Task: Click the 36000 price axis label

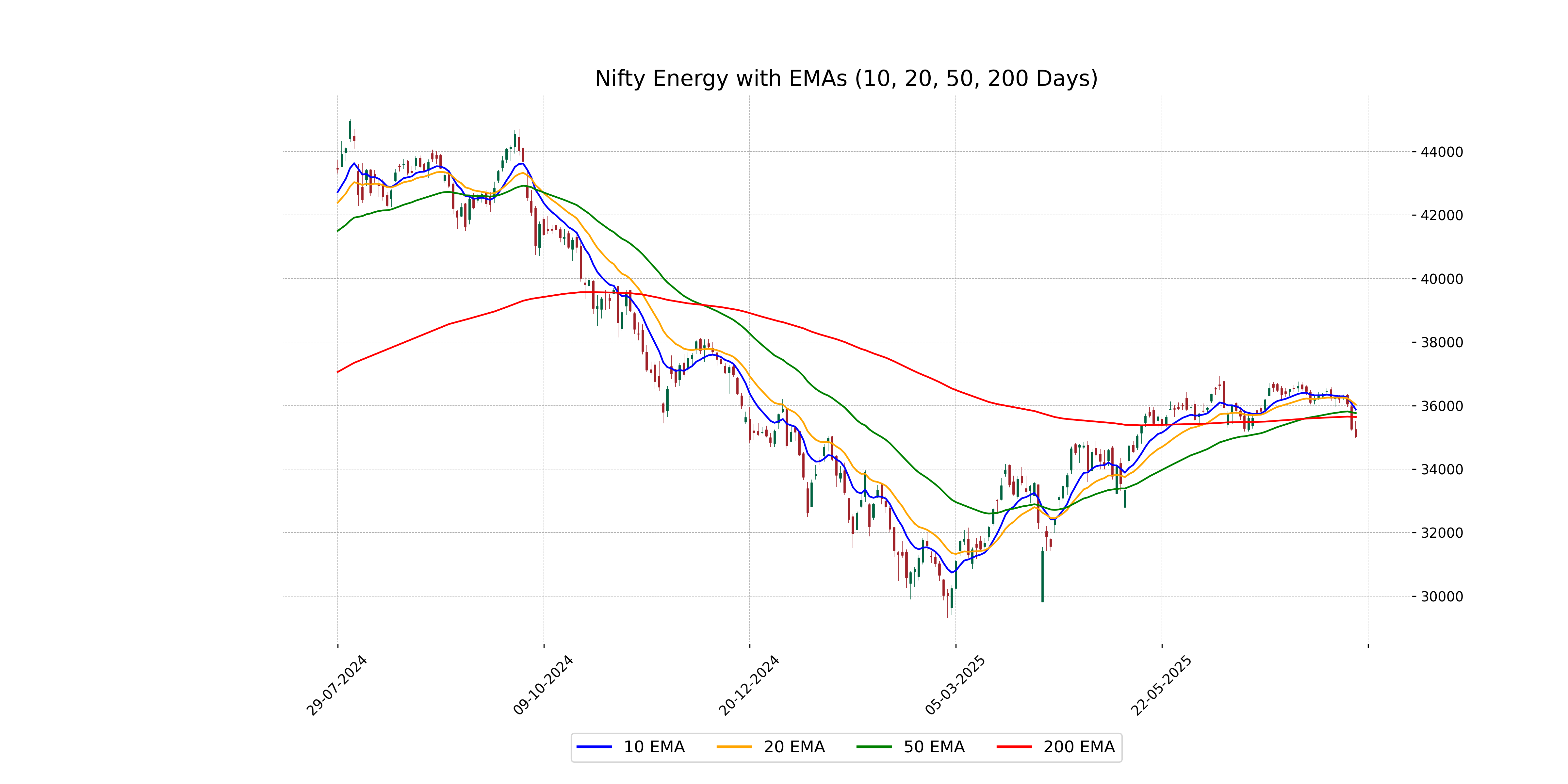Action: [1441, 406]
